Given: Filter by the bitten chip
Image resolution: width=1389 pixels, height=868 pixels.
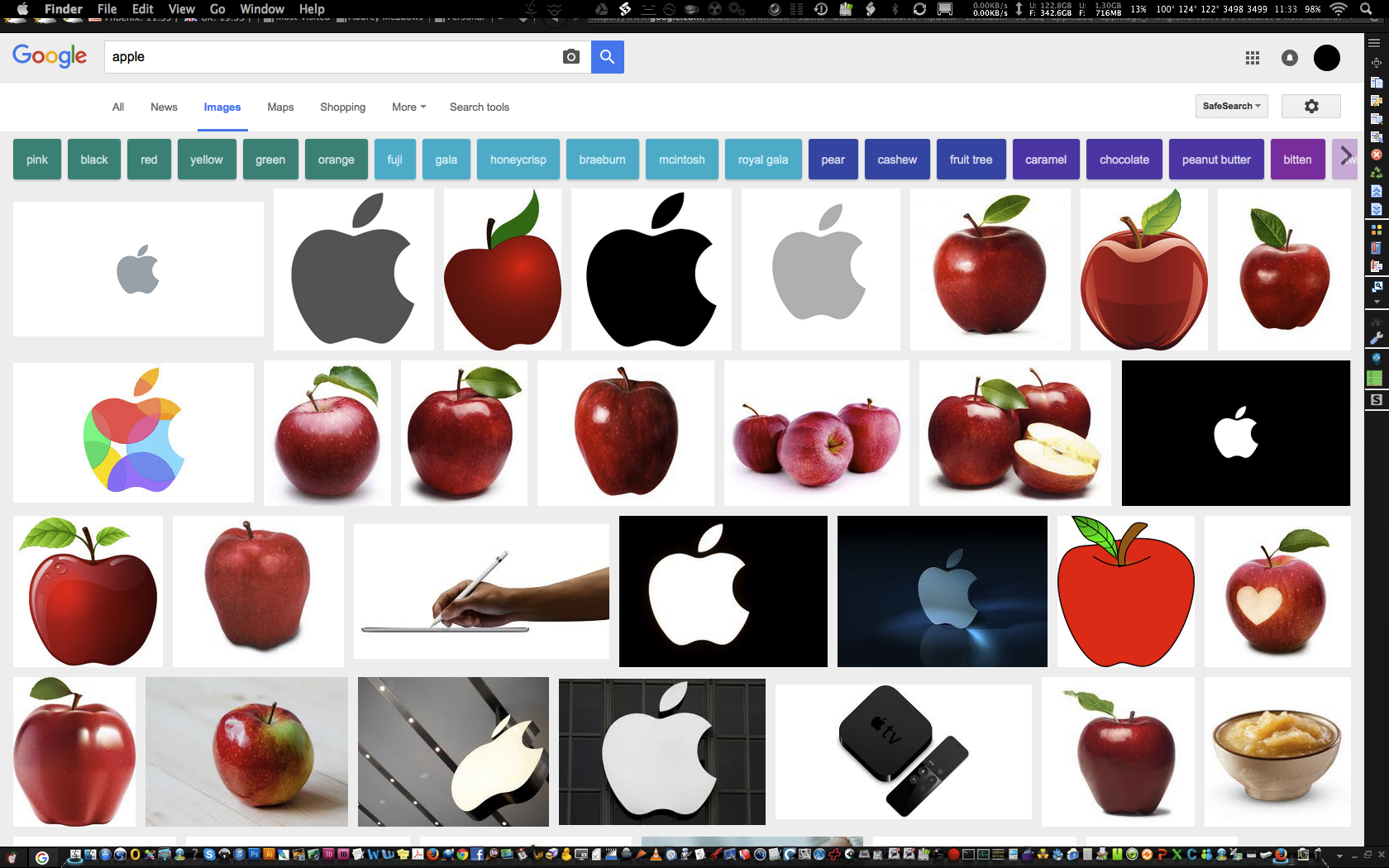Looking at the screenshot, I should tap(1298, 160).
